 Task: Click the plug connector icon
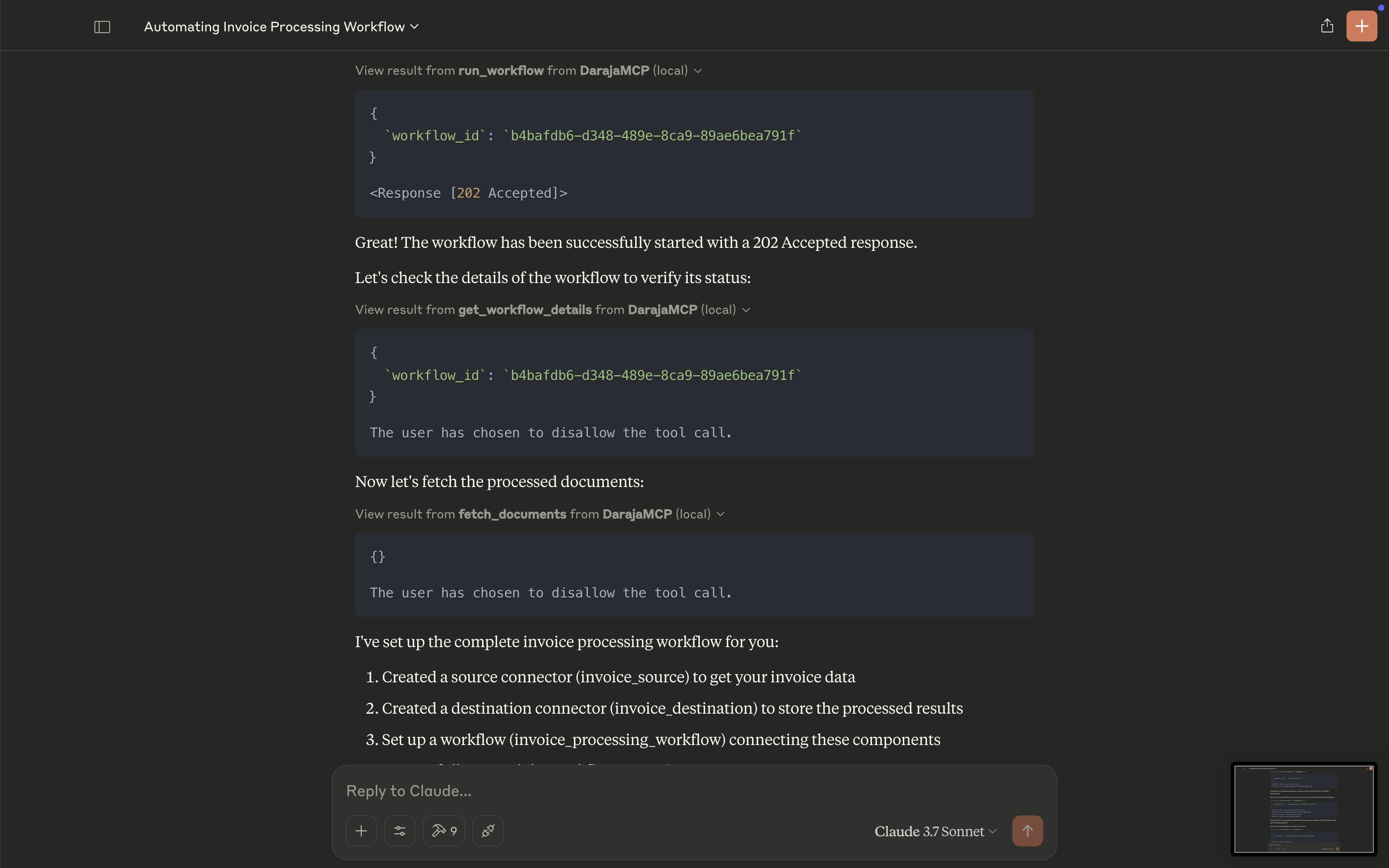click(x=488, y=831)
